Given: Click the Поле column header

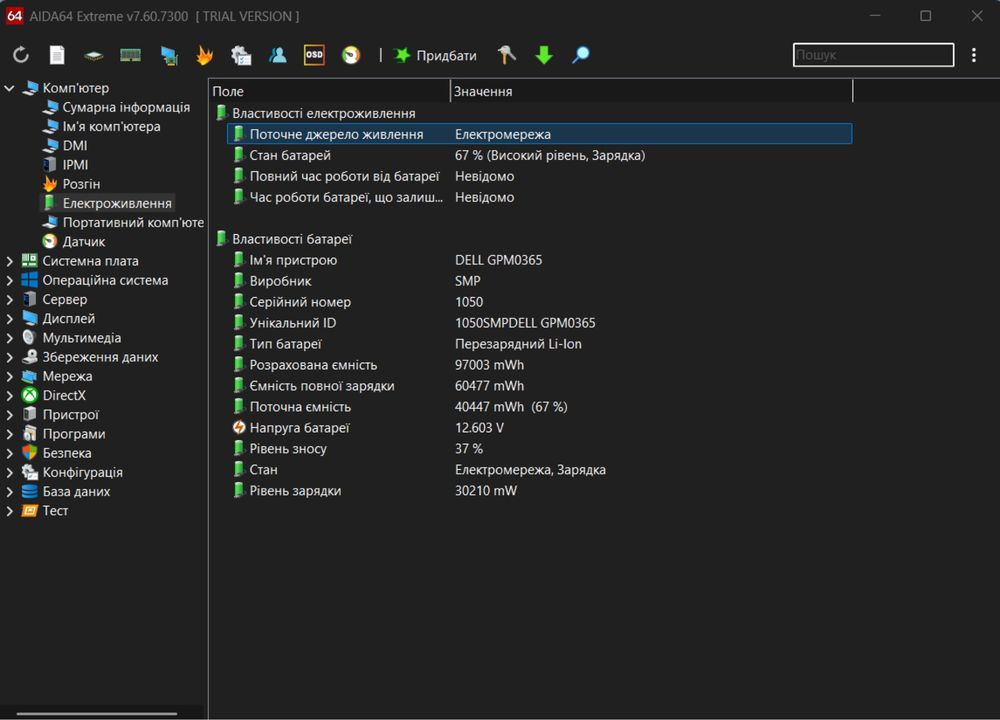Looking at the screenshot, I should tap(330, 91).
